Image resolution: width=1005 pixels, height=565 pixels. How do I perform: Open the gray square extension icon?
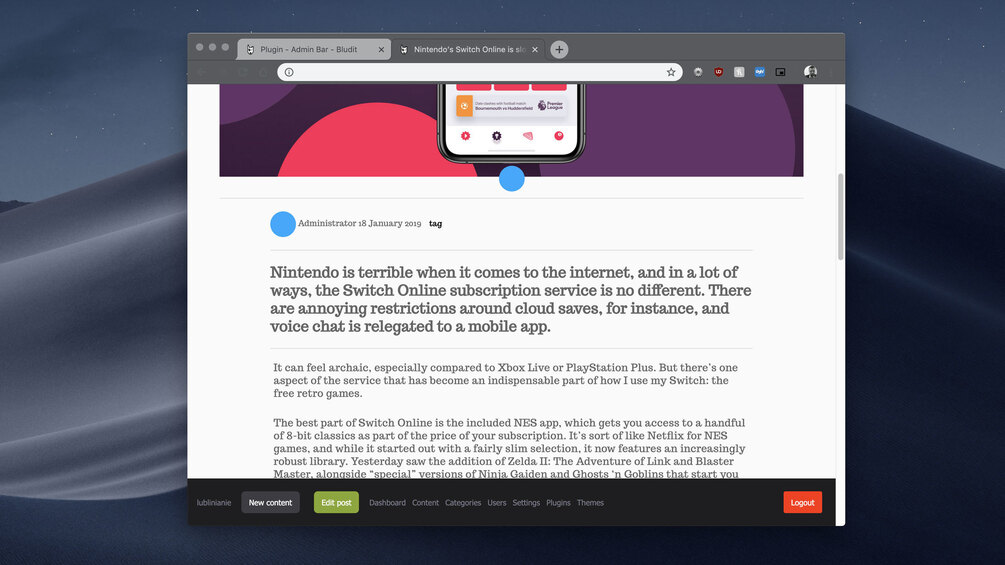coord(739,72)
